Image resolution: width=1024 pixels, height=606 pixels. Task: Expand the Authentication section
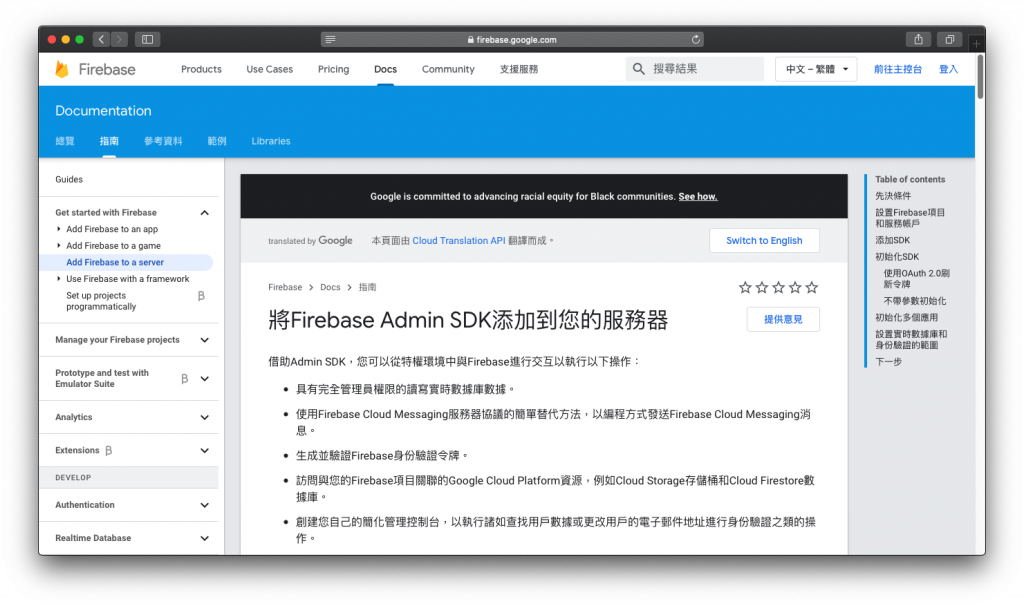204,505
